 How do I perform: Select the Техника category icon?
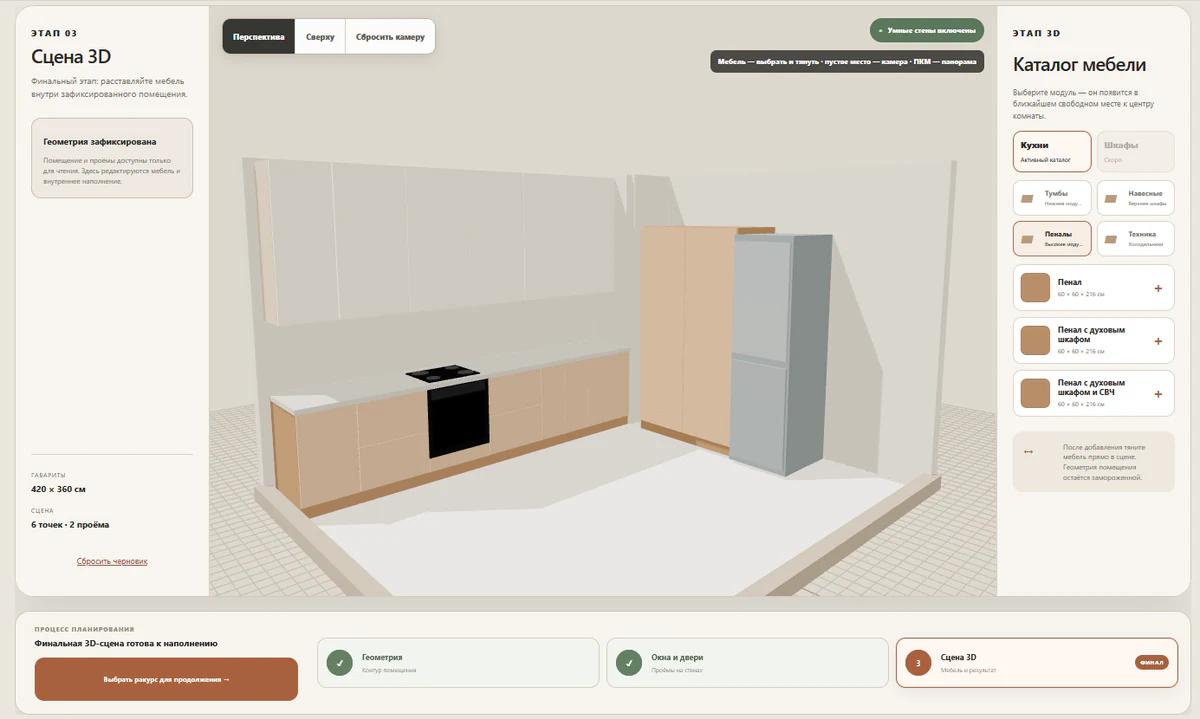(1111, 239)
